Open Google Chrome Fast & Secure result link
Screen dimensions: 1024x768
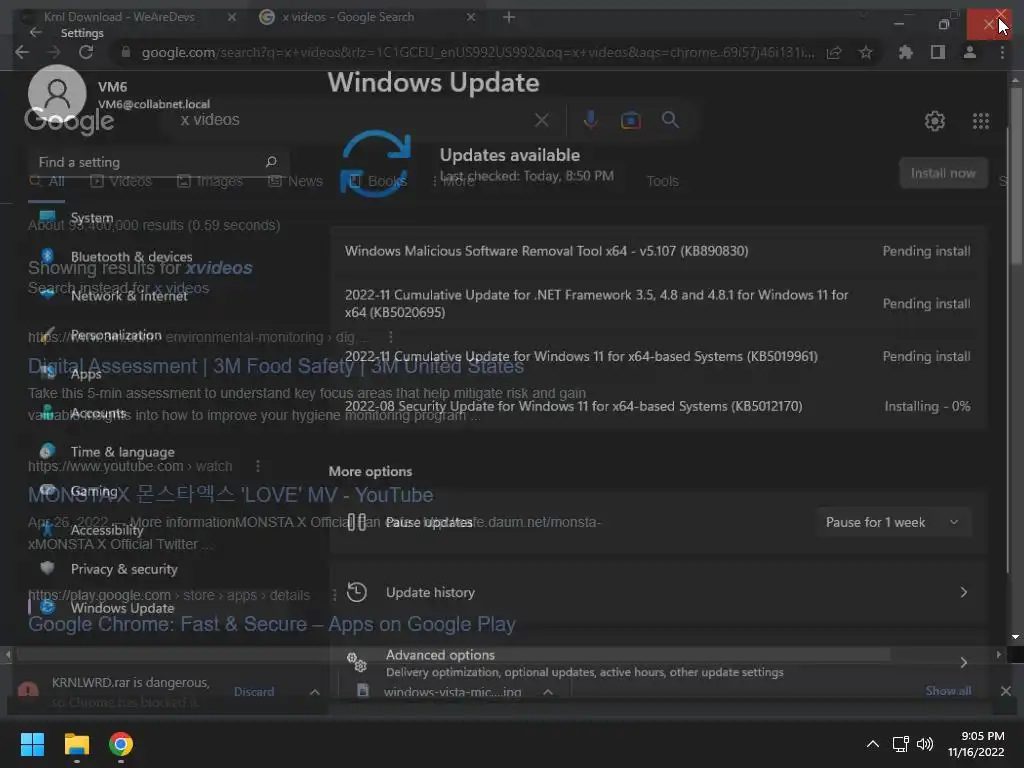point(272,624)
